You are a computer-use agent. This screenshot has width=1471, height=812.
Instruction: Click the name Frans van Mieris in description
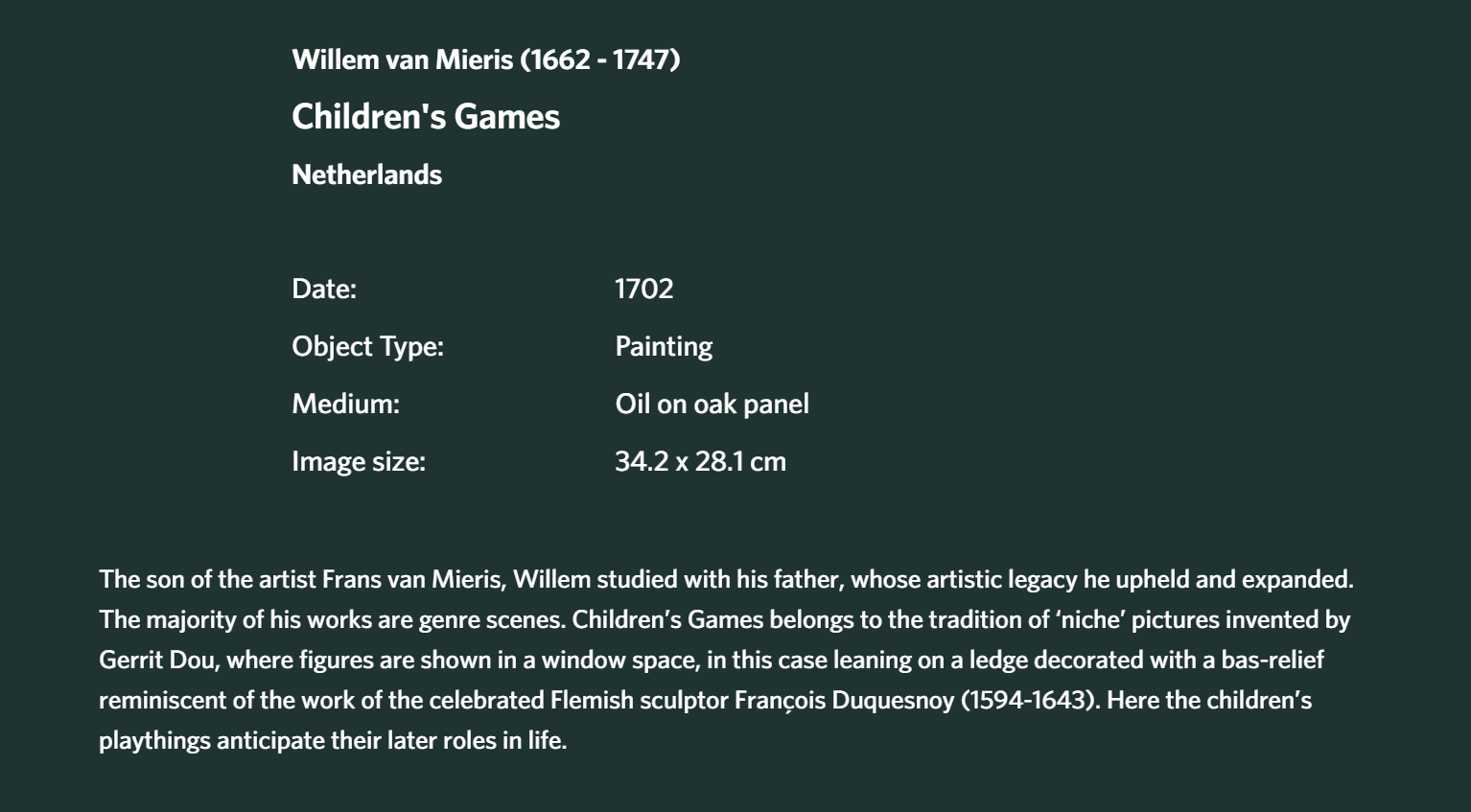[413, 579]
